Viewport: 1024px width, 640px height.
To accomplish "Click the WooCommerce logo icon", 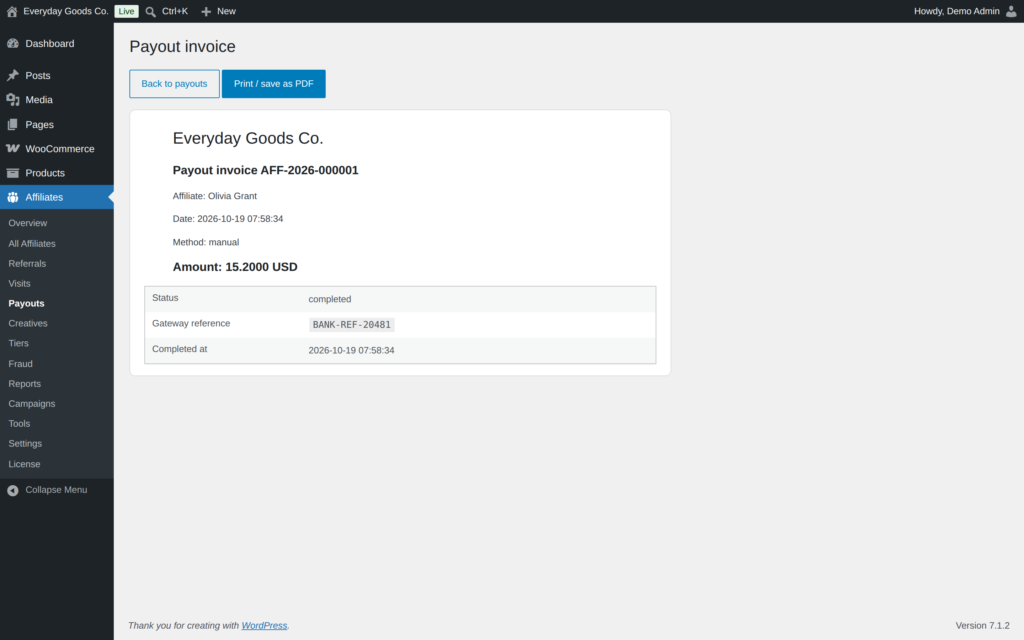I will pyautogui.click(x=12, y=148).
